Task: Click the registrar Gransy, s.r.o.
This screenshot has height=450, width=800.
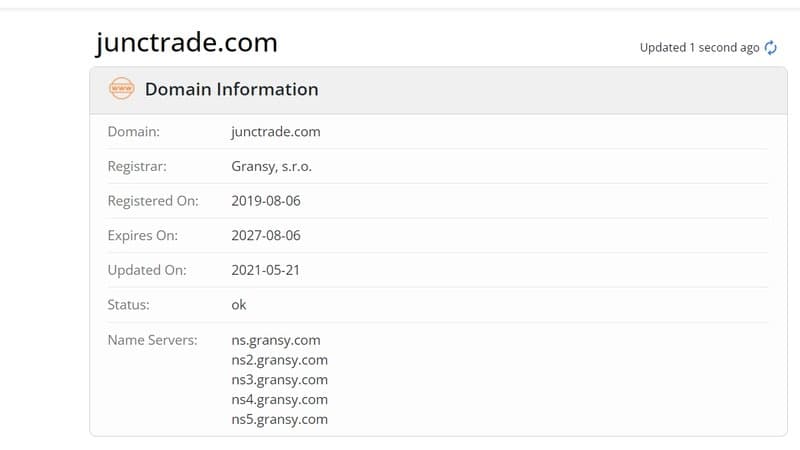Action: coord(271,166)
